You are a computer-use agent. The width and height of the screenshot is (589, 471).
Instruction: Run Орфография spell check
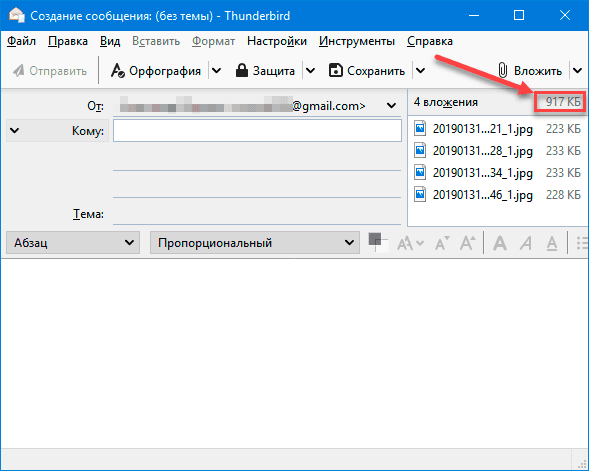tap(156, 71)
